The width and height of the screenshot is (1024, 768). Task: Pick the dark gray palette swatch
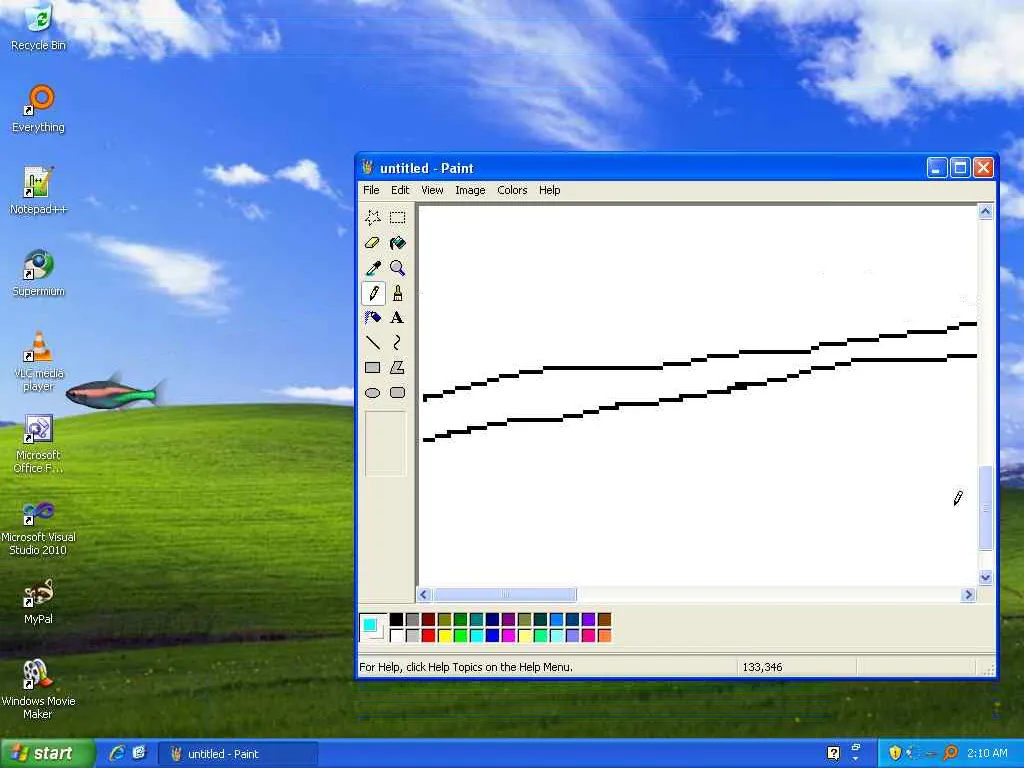point(413,619)
